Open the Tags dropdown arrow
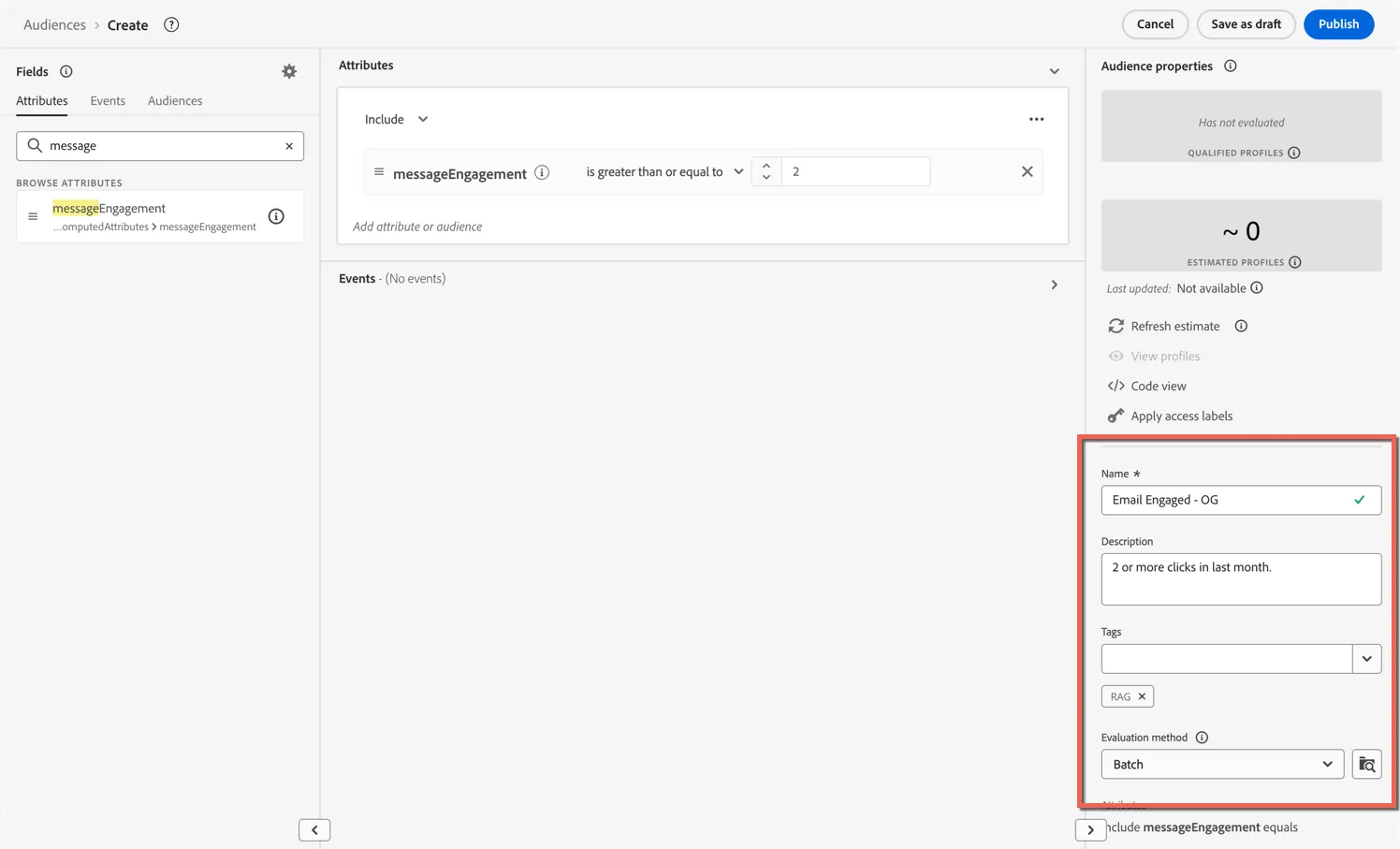 click(1366, 659)
